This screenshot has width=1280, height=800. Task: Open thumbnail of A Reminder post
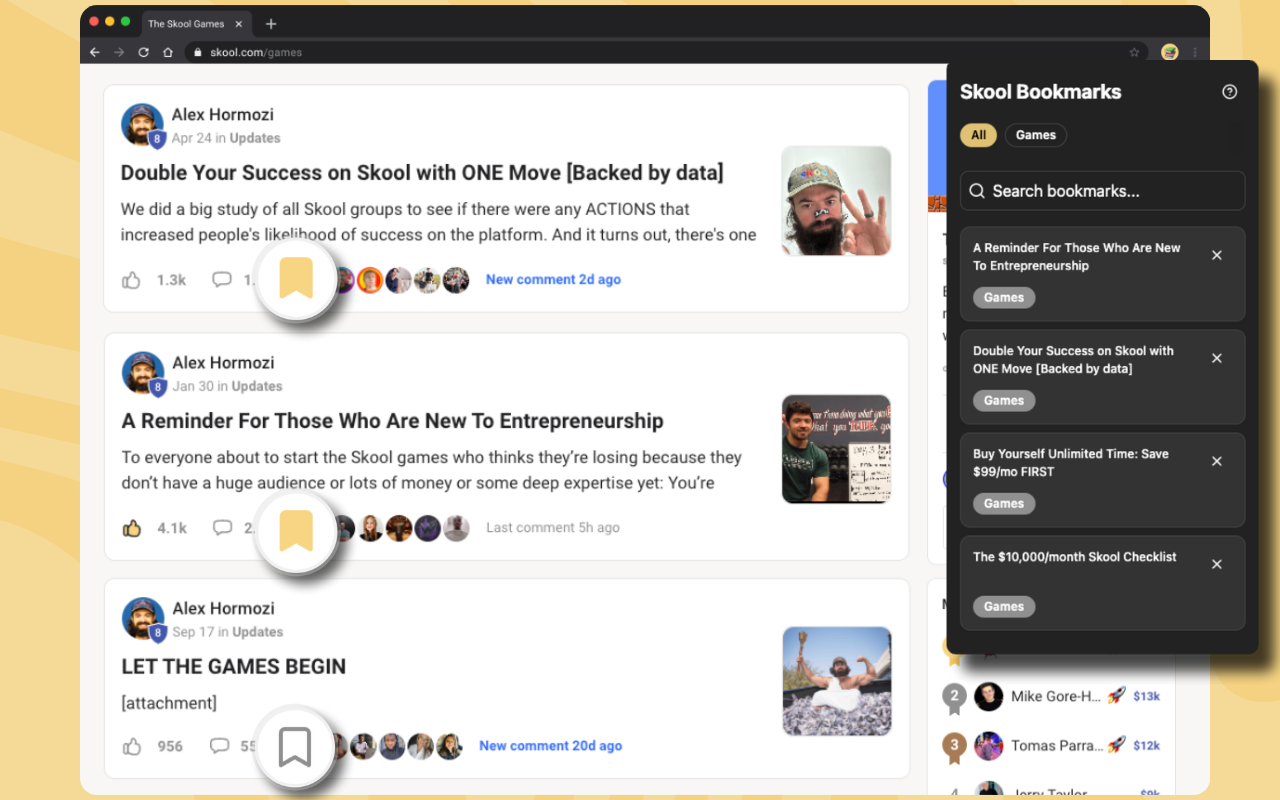[836, 449]
